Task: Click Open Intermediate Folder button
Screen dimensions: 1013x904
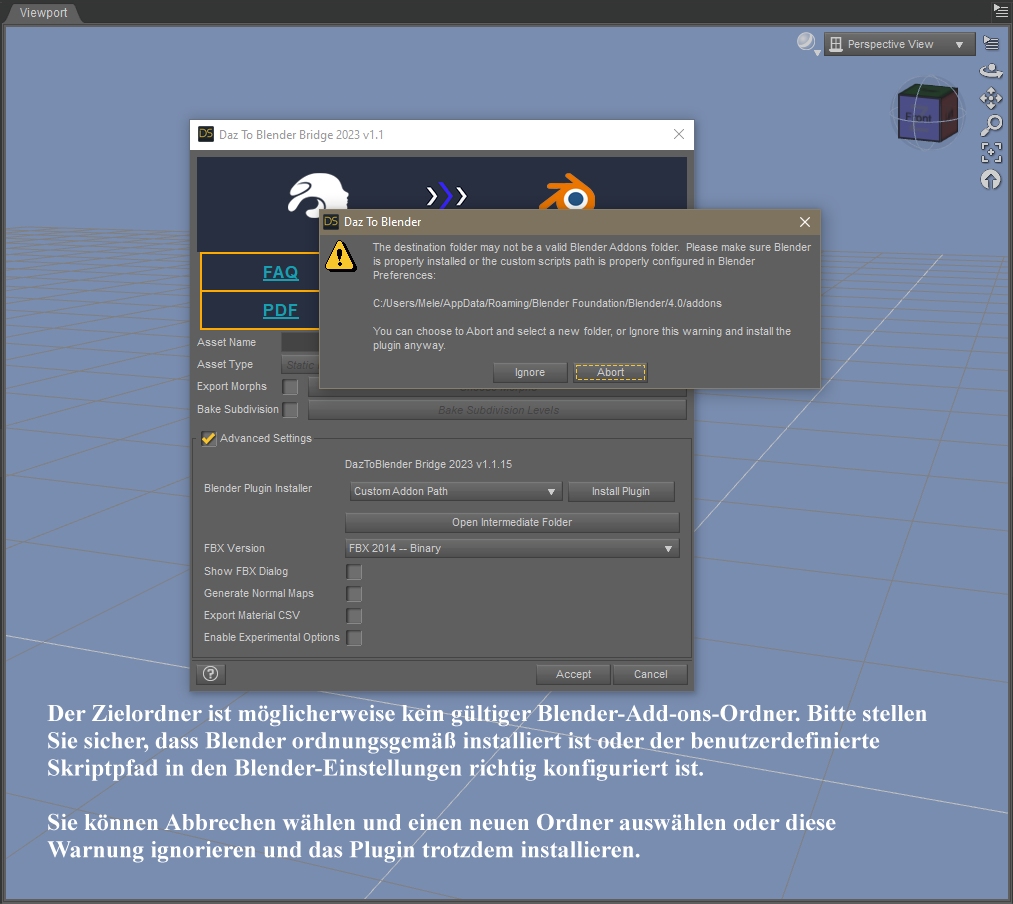Action: 512,522
